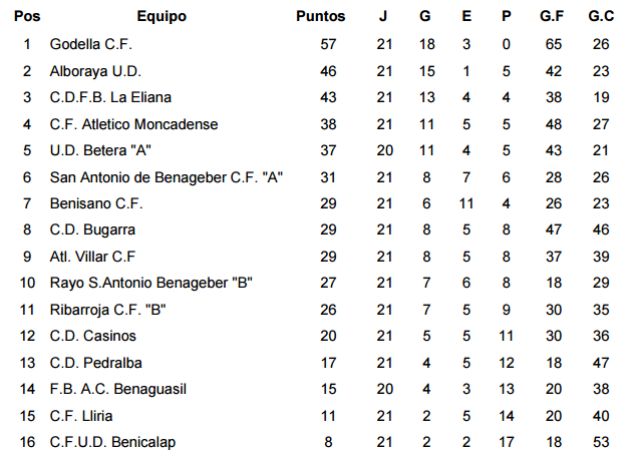Click U.D. Betera "A" team name
Viewport: 640px width, 460px height.
(100, 151)
